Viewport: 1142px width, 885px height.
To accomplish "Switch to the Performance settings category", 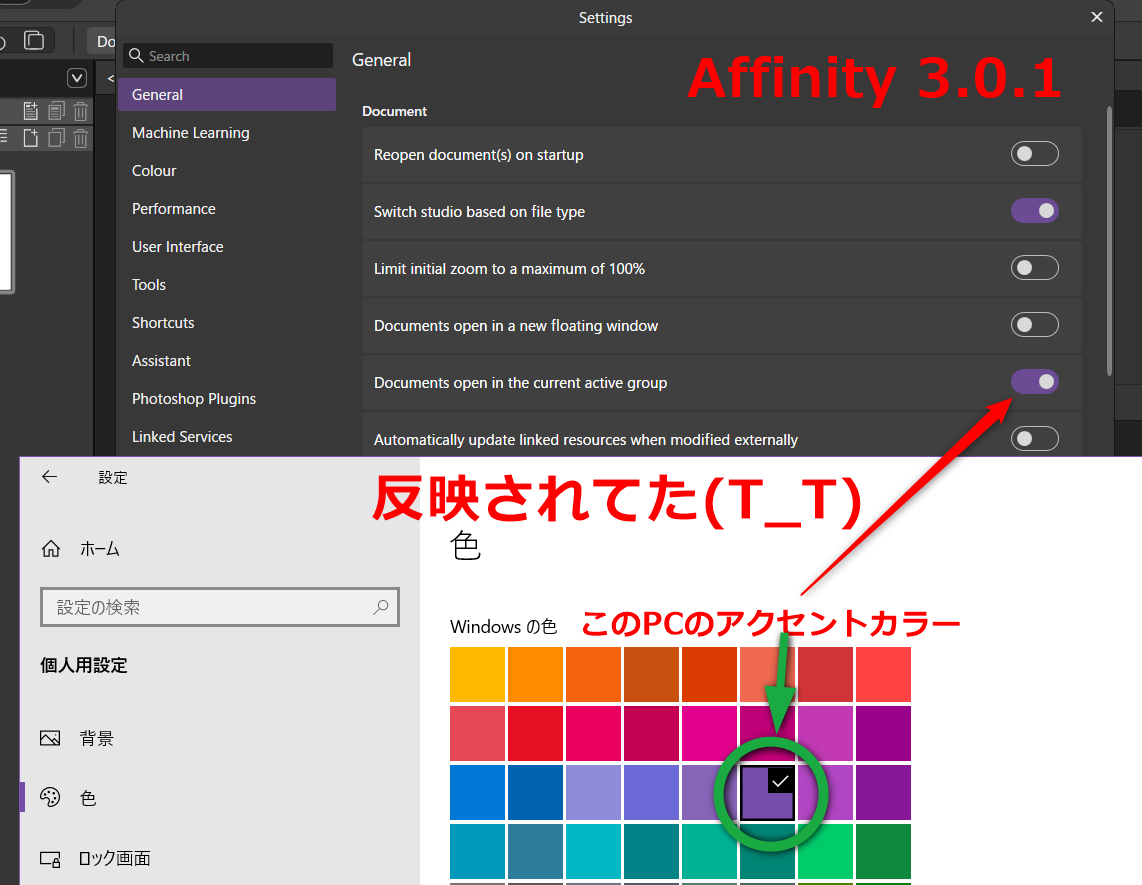I will tap(174, 209).
